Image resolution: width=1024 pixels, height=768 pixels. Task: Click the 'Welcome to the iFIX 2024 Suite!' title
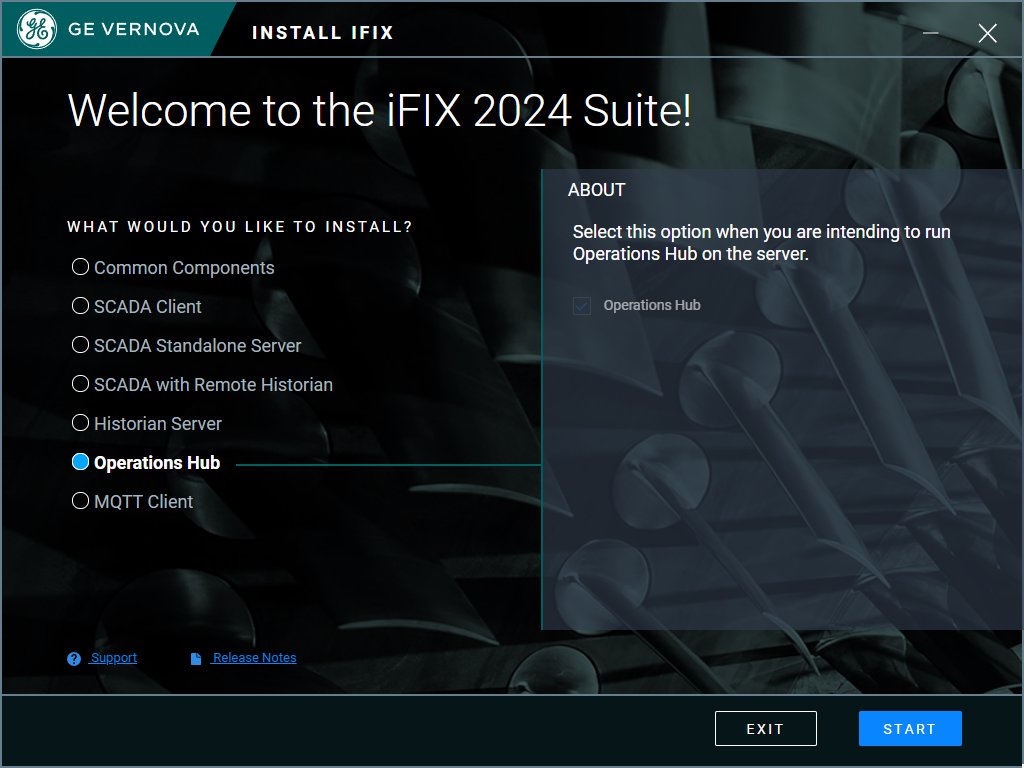(379, 110)
